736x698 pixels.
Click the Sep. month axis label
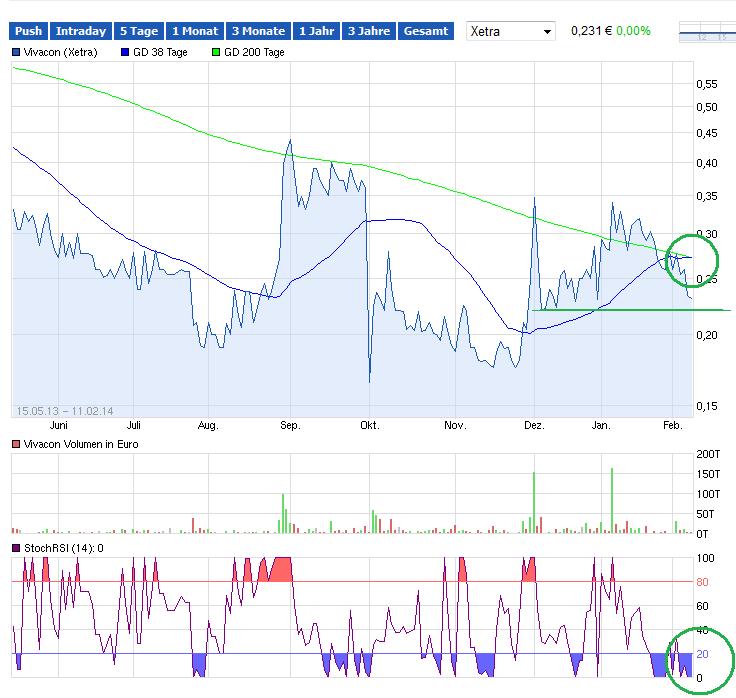290,425
